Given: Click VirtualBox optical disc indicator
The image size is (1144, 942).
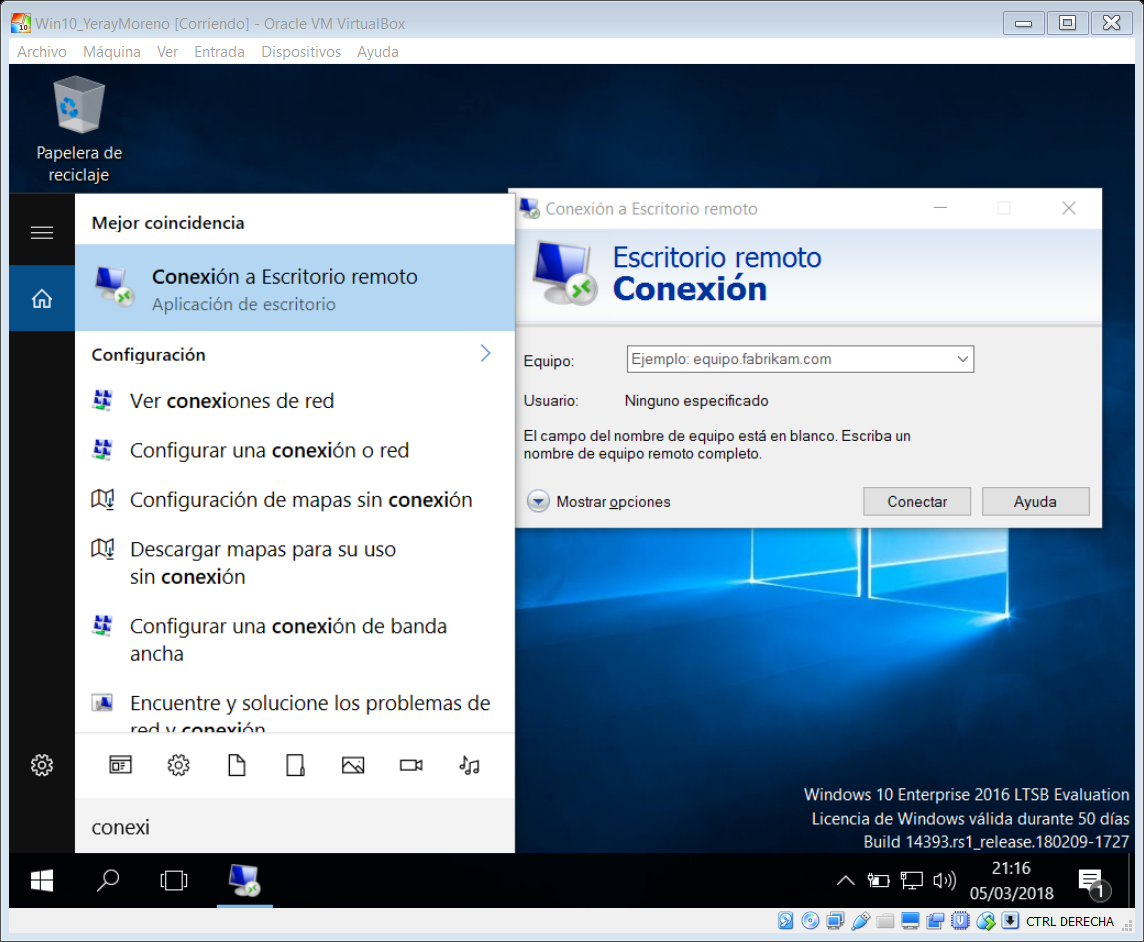Looking at the screenshot, I should coord(810,921).
